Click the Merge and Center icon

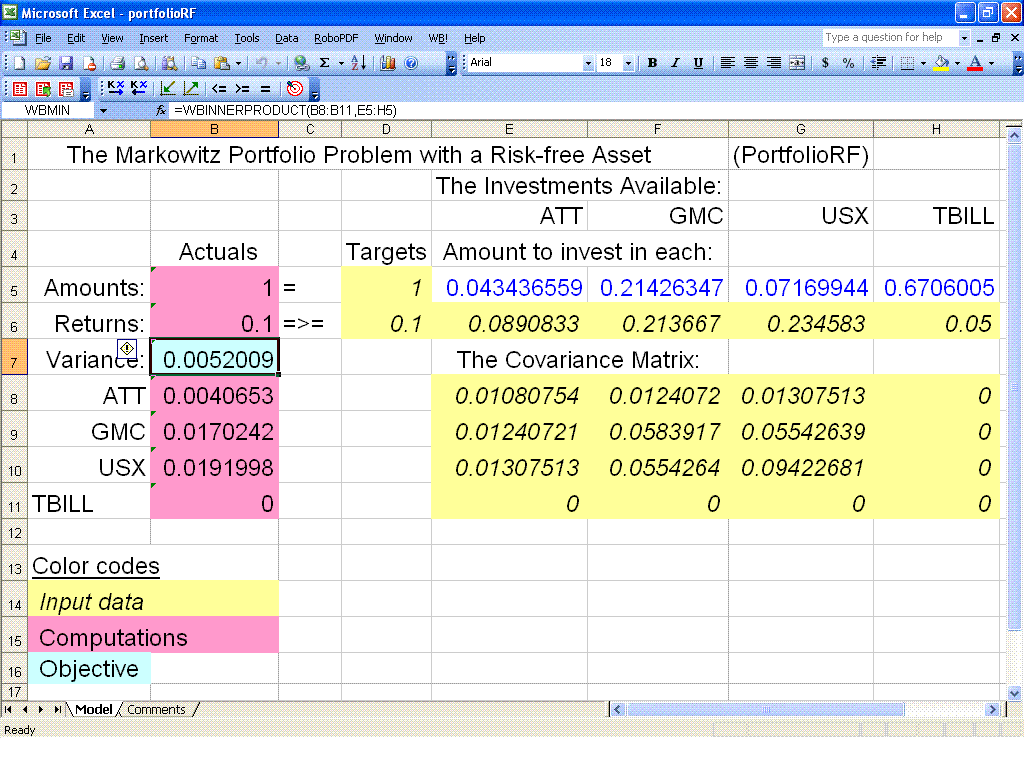[797, 63]
